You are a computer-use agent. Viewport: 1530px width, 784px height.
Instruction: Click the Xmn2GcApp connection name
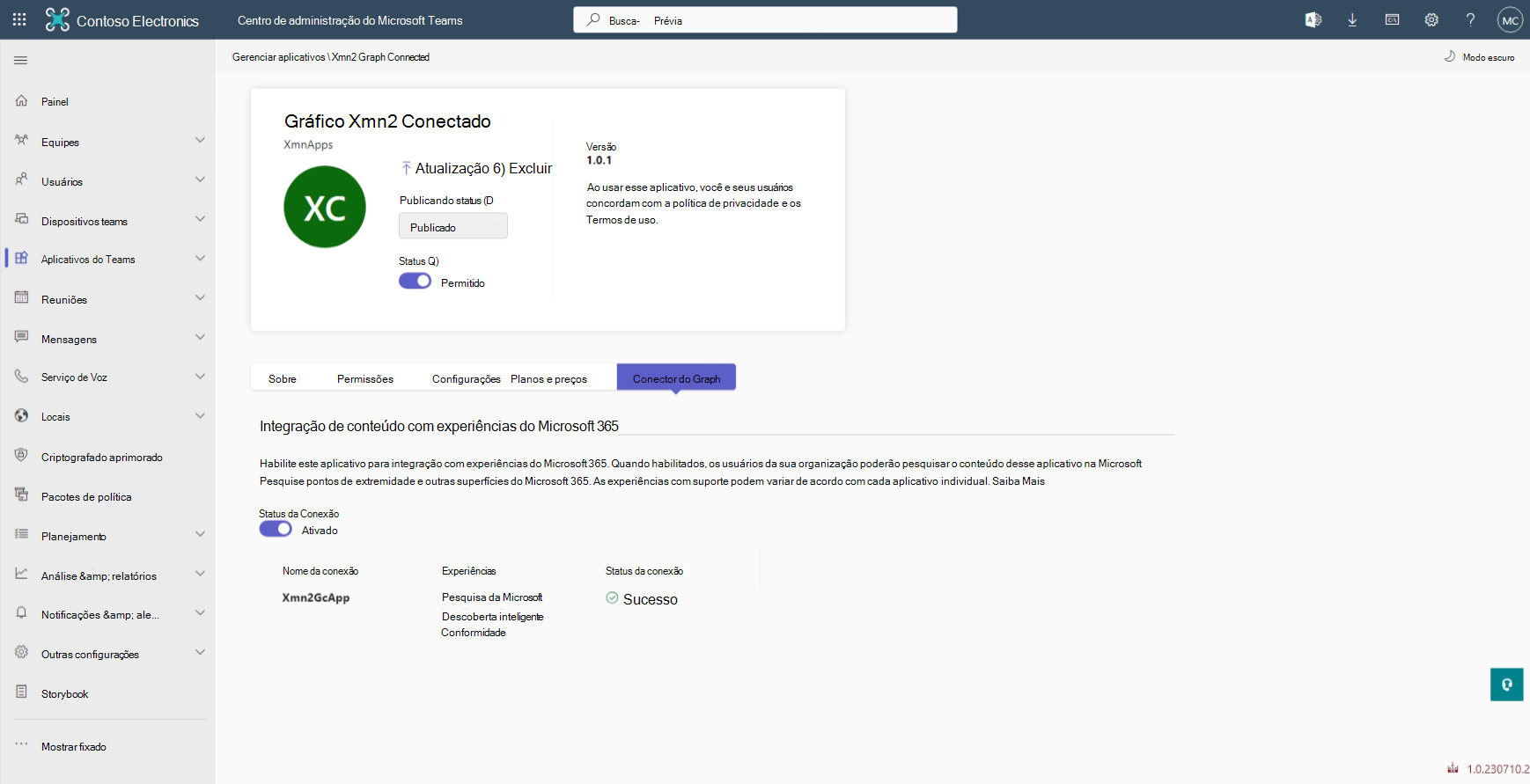316,597
